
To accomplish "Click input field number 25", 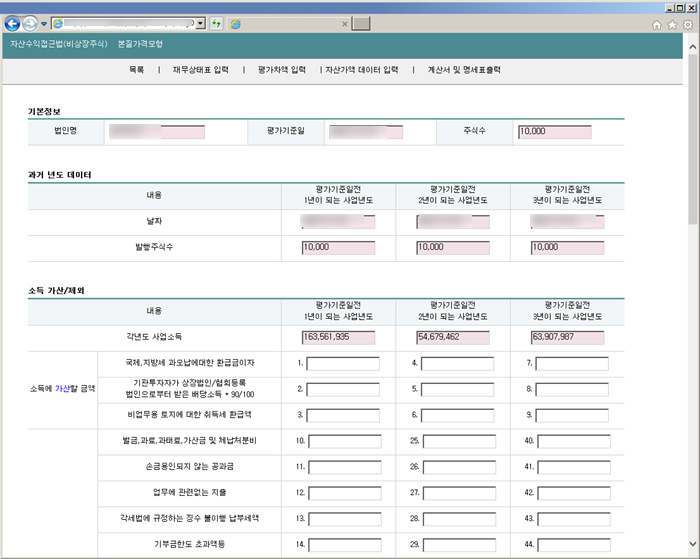I will (x=459, y=442).
